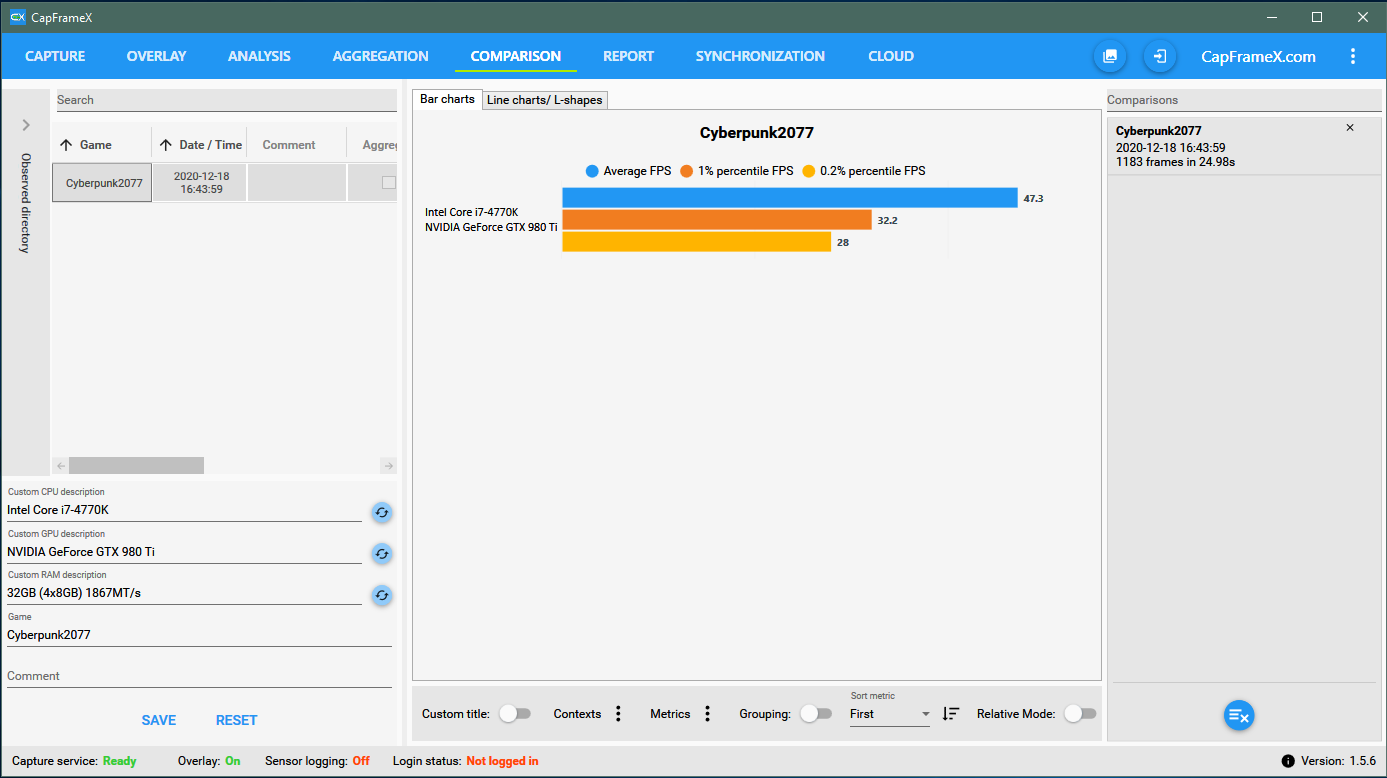
Task: Click the SAVE button
Action: [159, 720]
